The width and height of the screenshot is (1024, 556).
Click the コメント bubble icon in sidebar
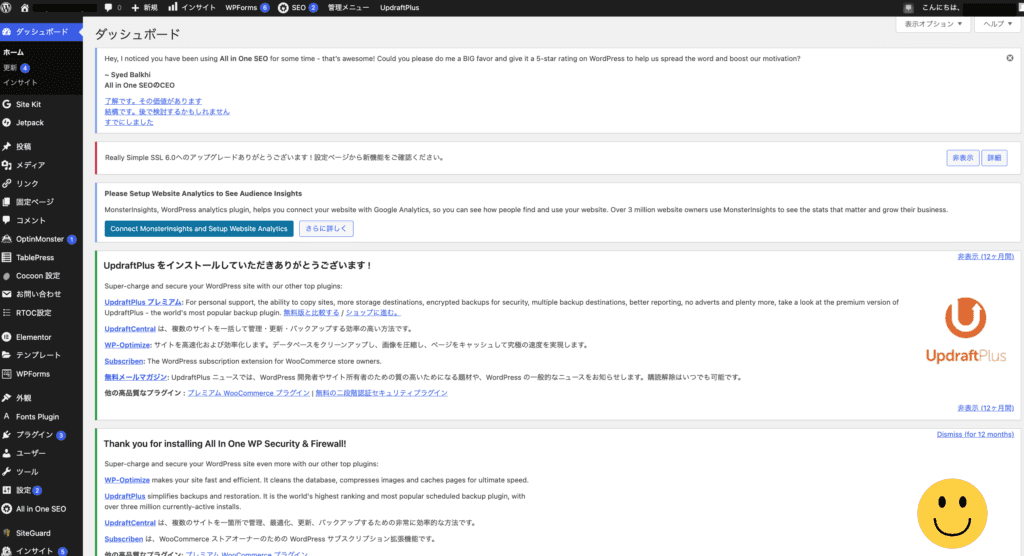click(x=7, y=220)
